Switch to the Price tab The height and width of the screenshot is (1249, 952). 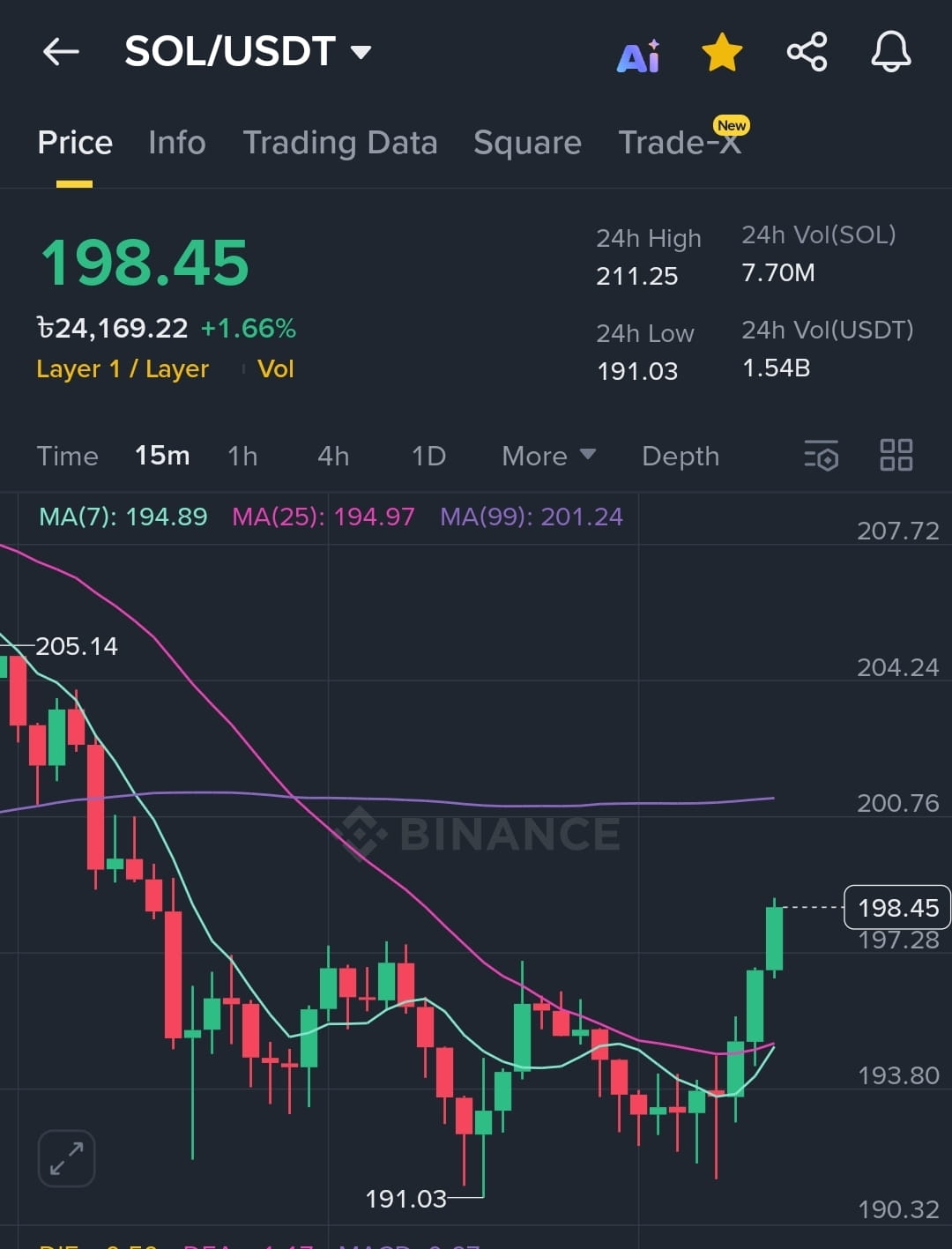coord(75,143)
